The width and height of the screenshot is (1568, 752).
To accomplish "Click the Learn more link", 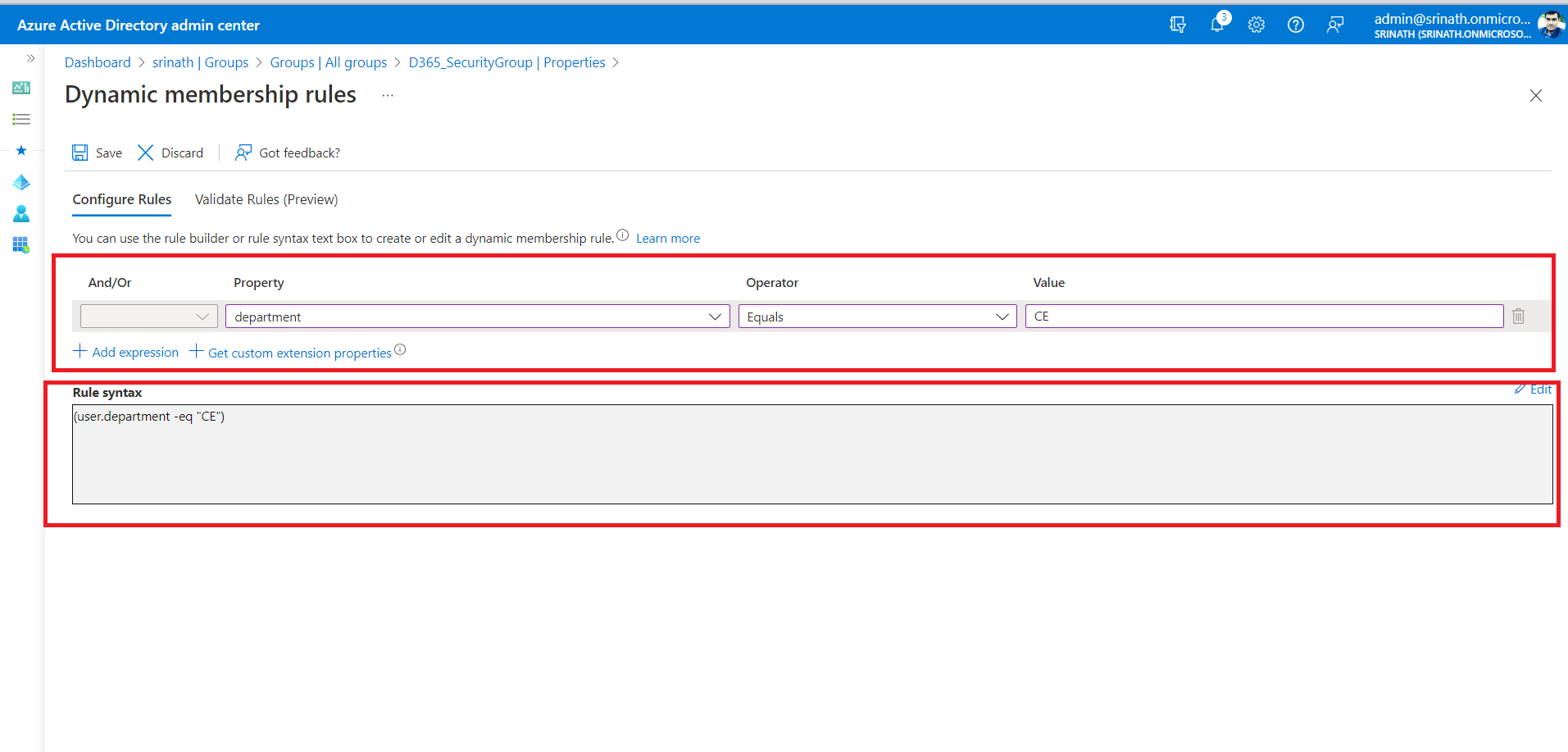I will (667, 239).
